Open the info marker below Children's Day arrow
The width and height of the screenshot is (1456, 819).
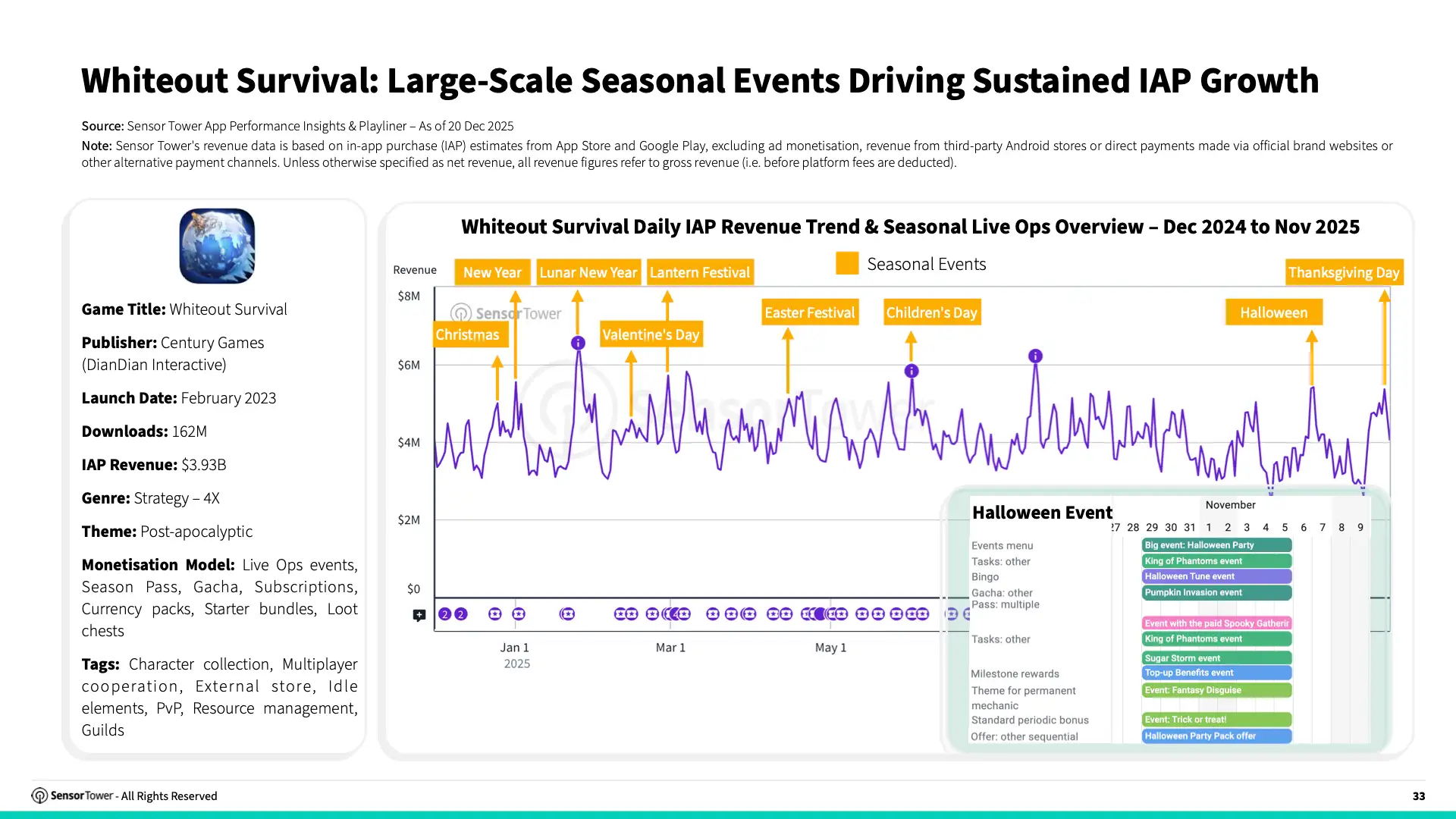[x=912, y=371]
